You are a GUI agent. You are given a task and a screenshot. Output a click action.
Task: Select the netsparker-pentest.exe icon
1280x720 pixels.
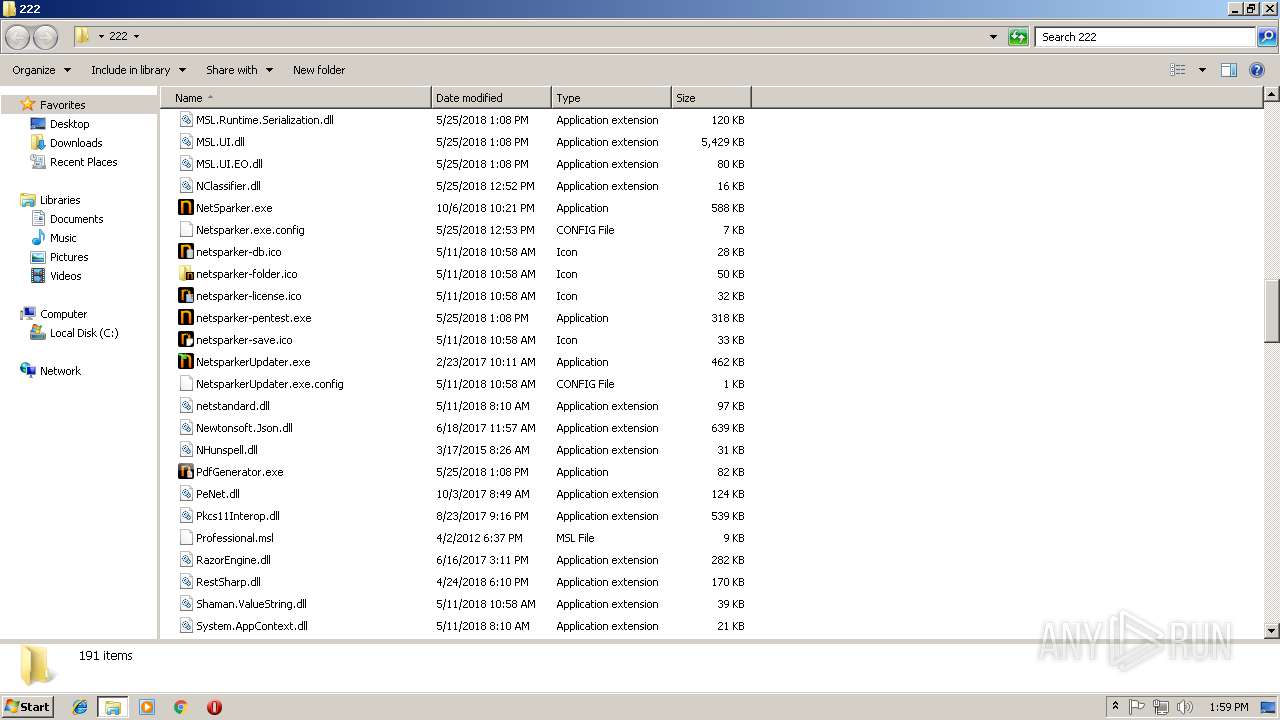[185, 318]
